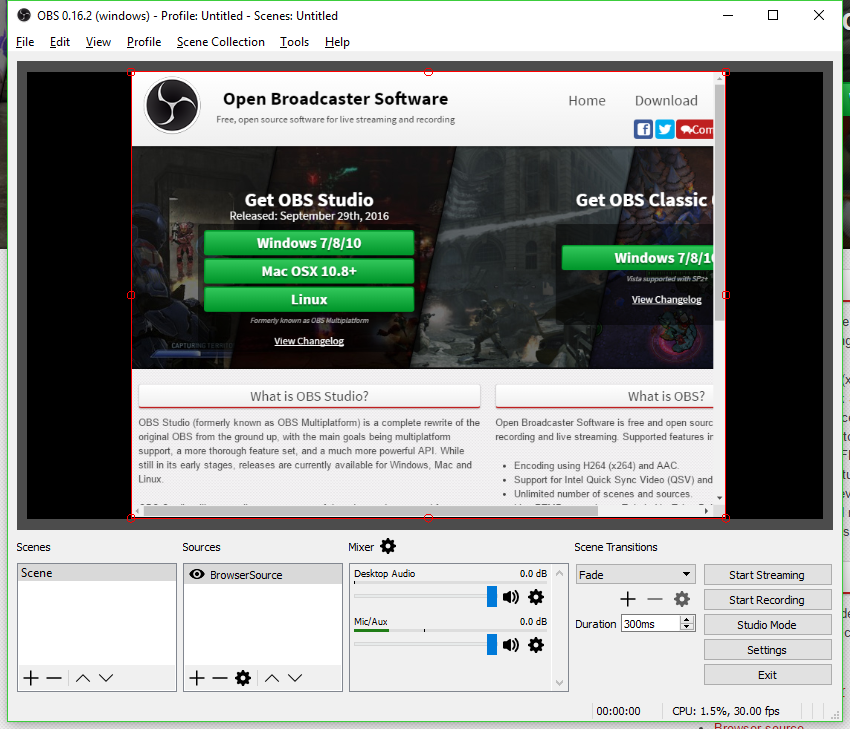This screenshot has height=729, width=850.
Task: Click Download link in webpage preview
Action: 666,101
